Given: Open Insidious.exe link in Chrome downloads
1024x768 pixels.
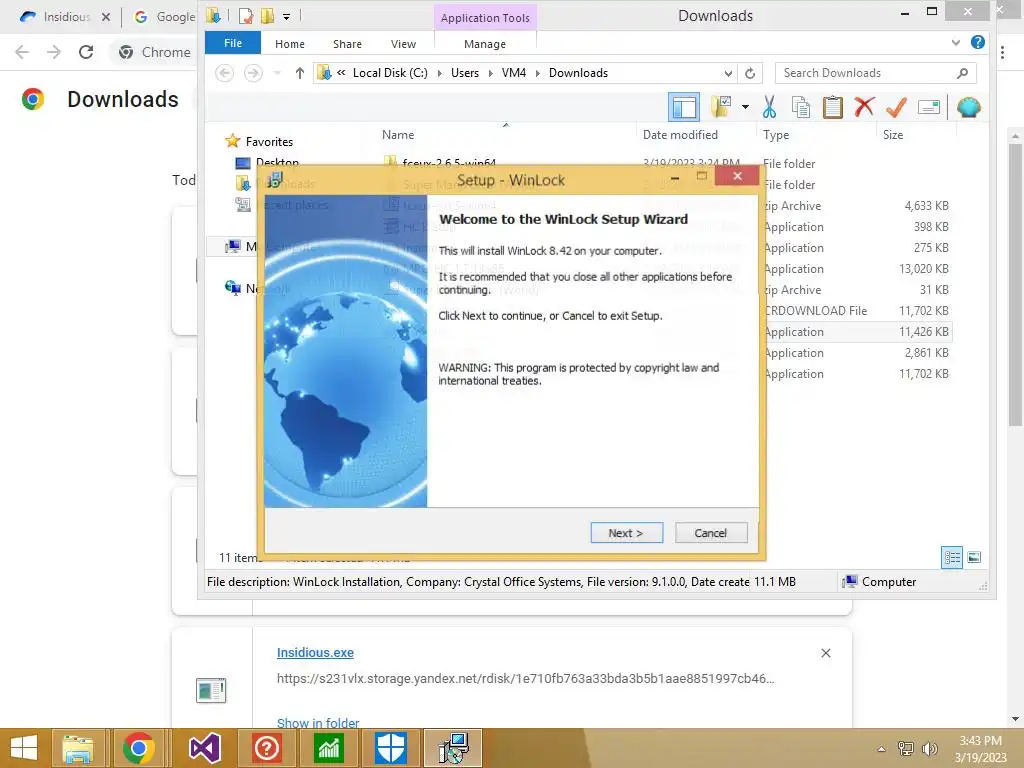Looking at the screenshot, I should pyautogui.click(x=315, y=652).
